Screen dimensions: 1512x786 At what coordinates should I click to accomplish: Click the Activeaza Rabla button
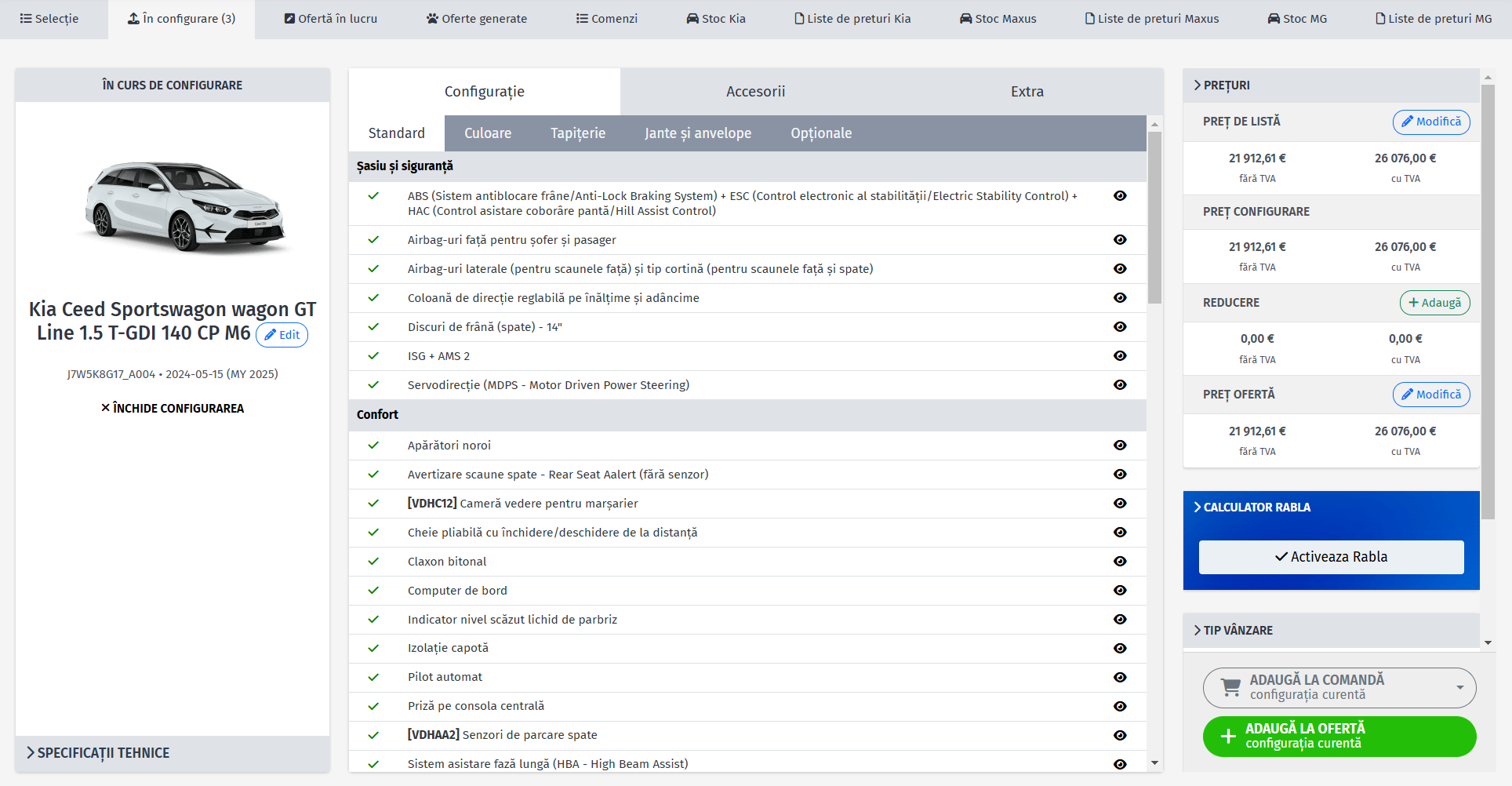1332,557
